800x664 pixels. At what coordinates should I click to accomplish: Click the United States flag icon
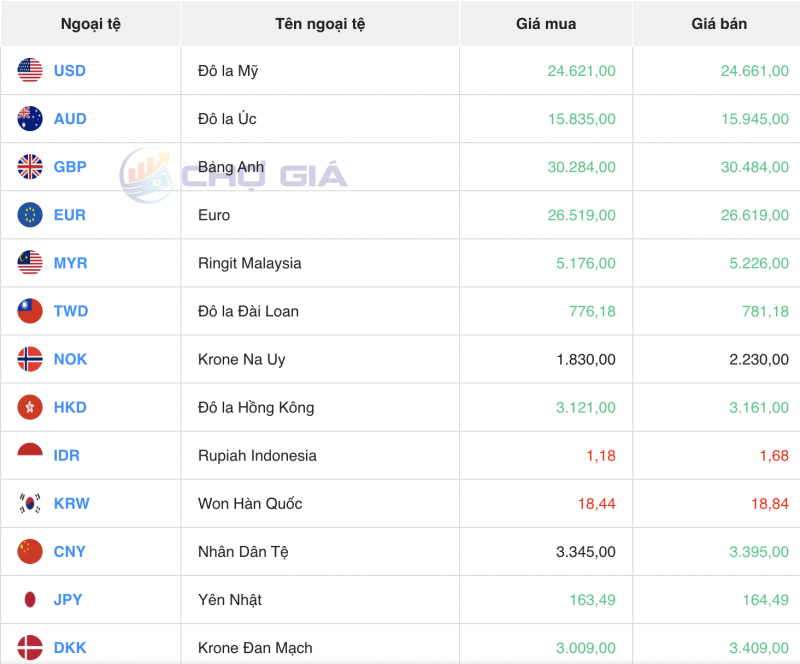point(30,71)
